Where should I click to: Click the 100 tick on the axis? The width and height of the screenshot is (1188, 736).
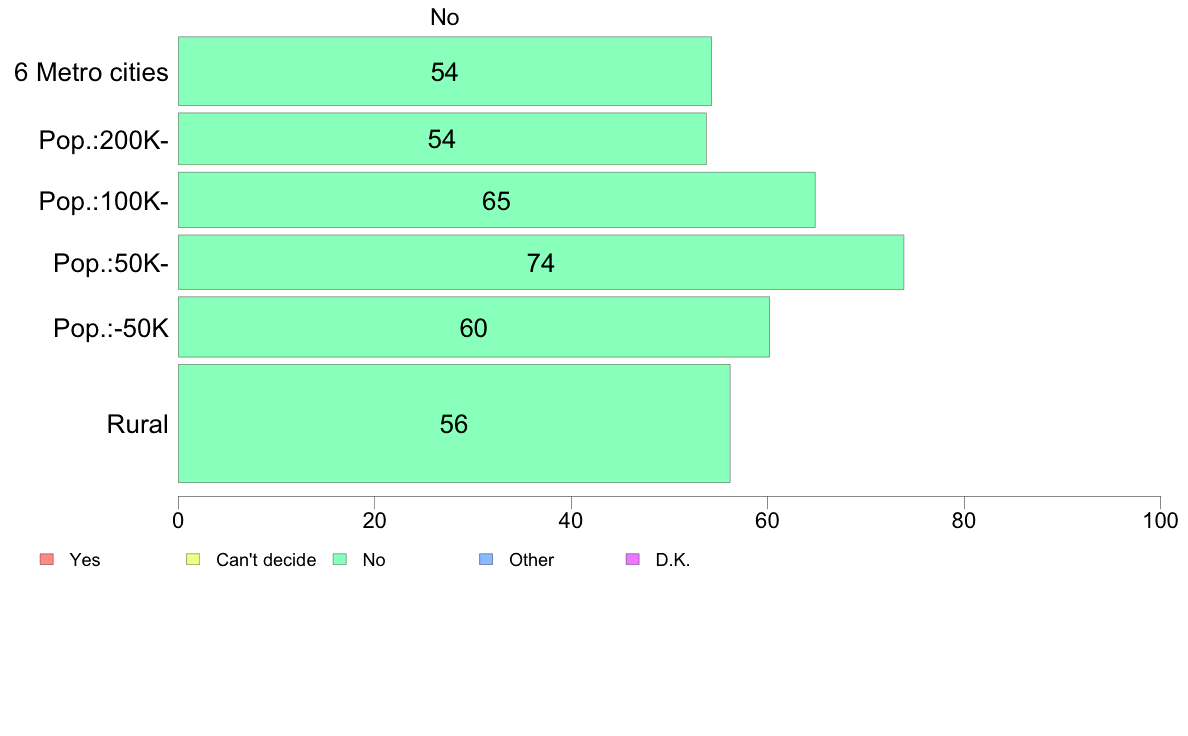click(1160, 521)
